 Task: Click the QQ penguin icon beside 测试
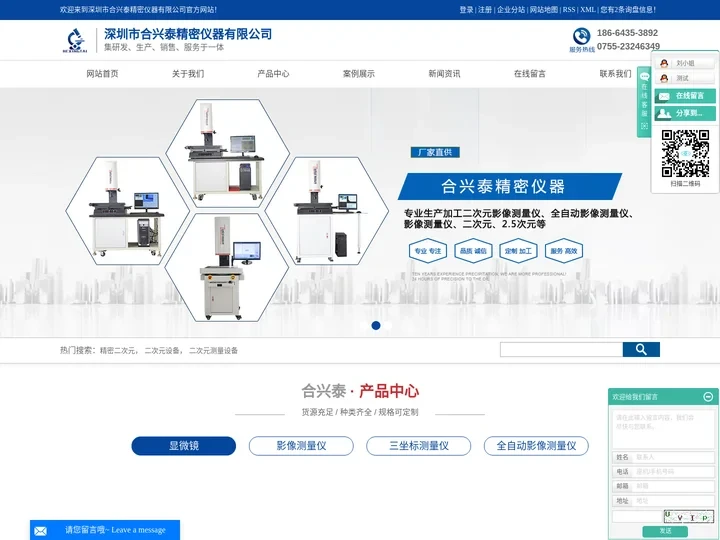click(x=664, y=79)
